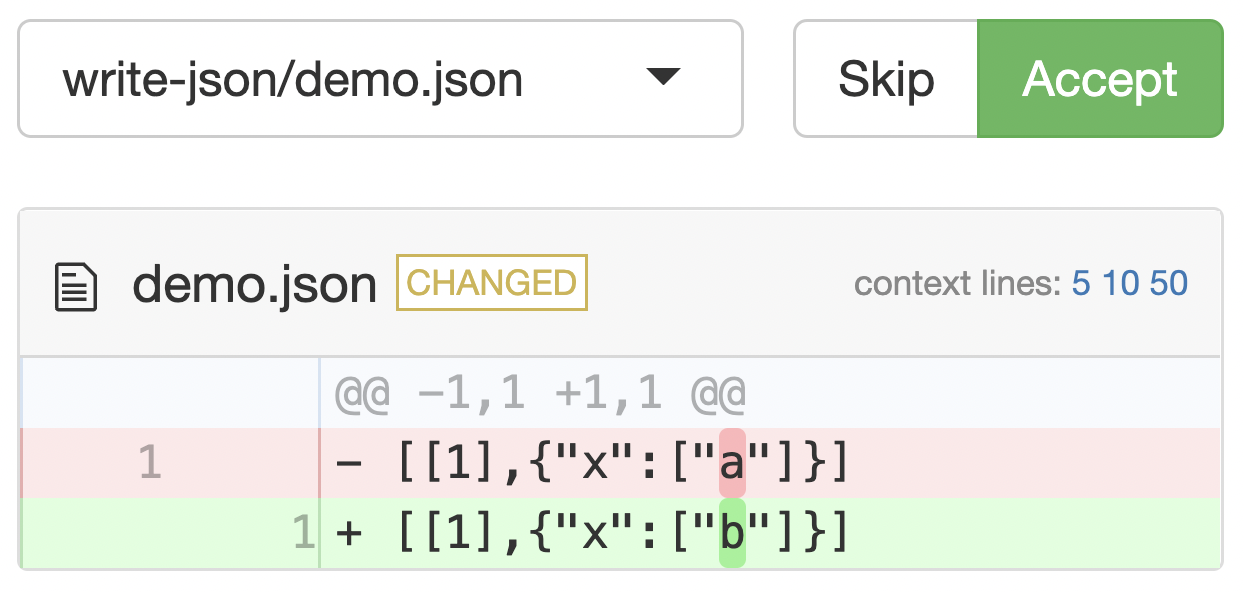This screenshot has height=592, width=1244.
Task: Set context lines to 5
Action: pos(1081,284)
